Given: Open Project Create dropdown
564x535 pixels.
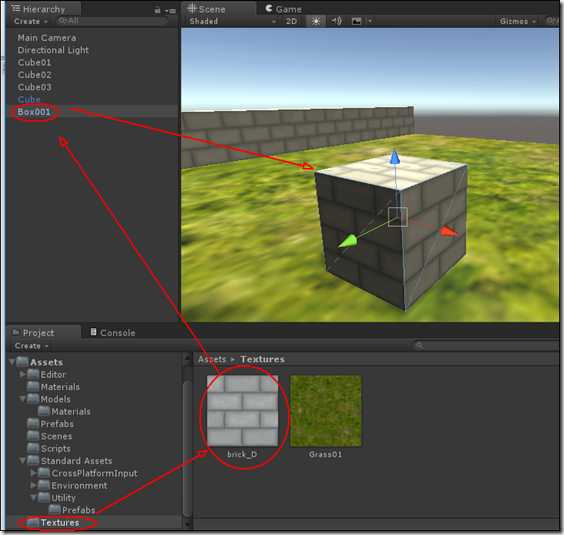Looking at the screenshot, I should tap(31, 346).
